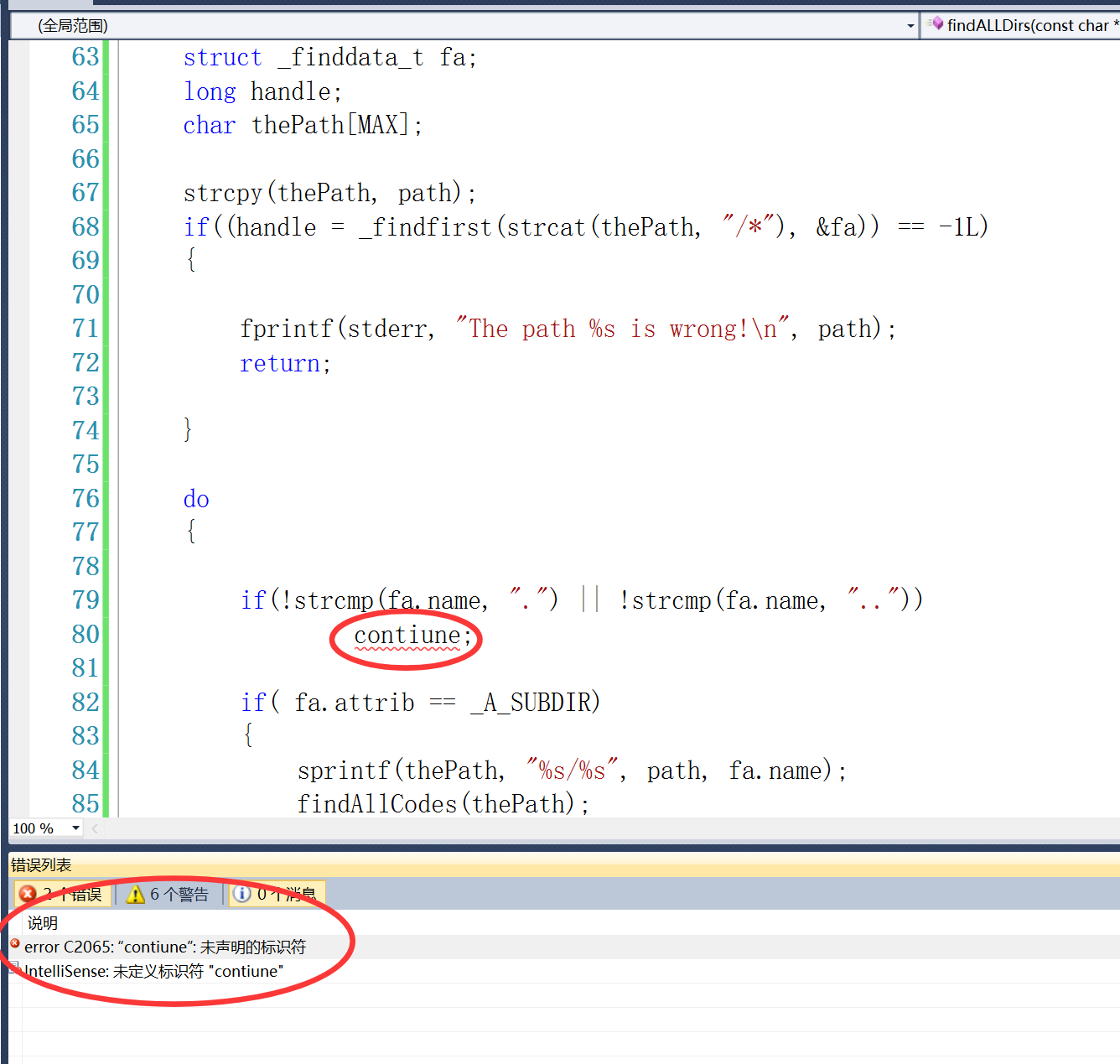The width and height of the screenshot is (1120, 1064).
Task: Click the scroll-left arrow beside zoom box
Action: 95,828
